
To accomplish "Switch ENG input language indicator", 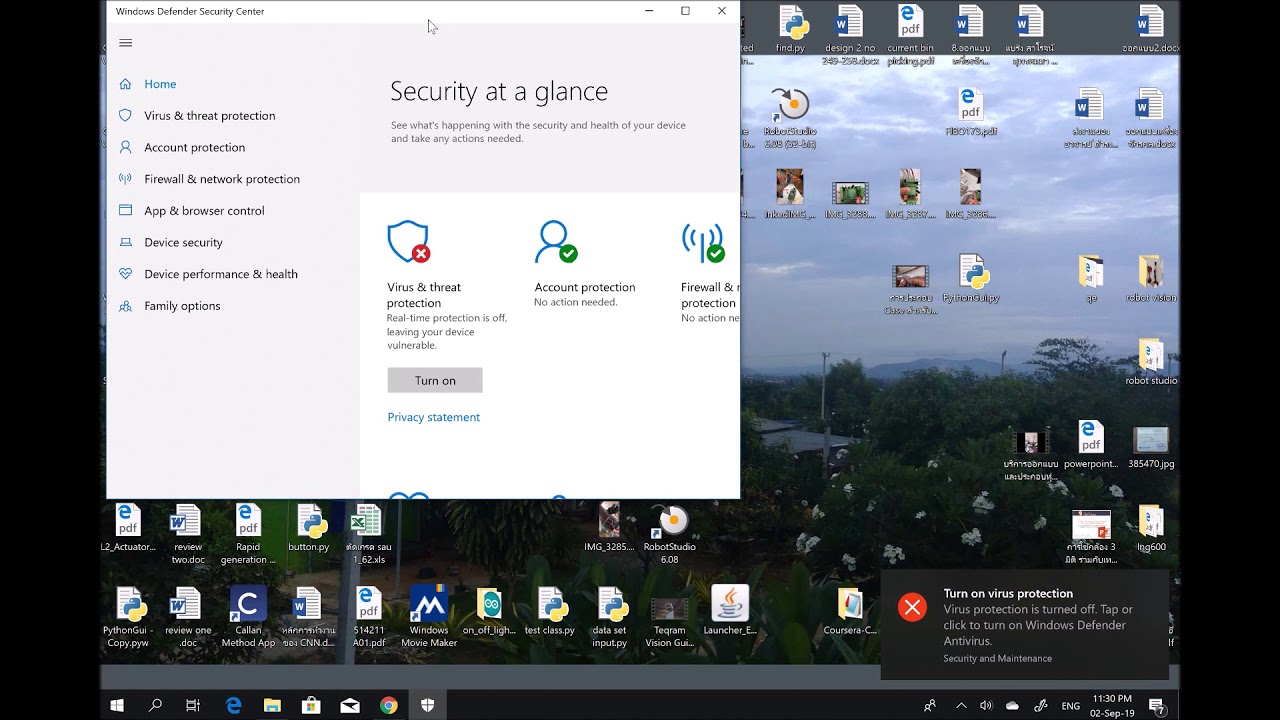I will point(1070,705).
